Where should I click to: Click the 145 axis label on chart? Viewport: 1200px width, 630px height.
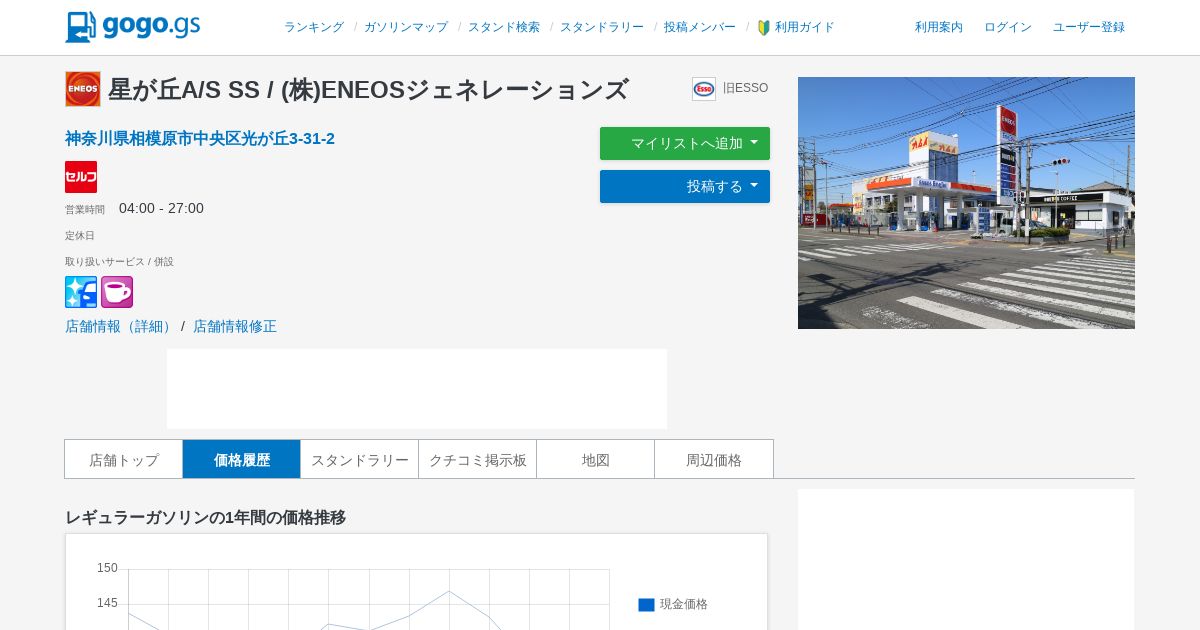coord(107,603)
